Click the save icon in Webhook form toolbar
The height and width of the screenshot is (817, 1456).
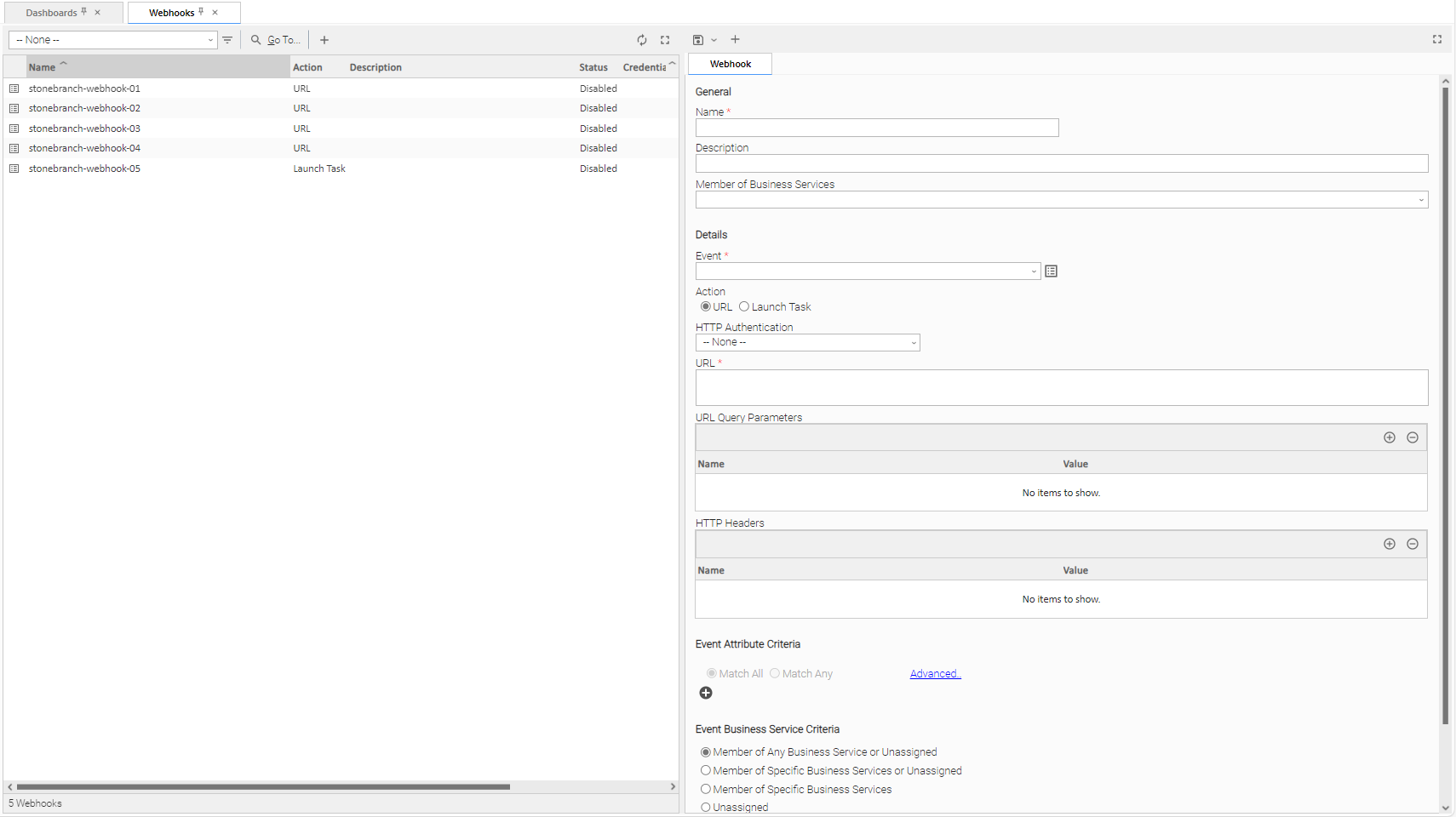coord(698,40)
